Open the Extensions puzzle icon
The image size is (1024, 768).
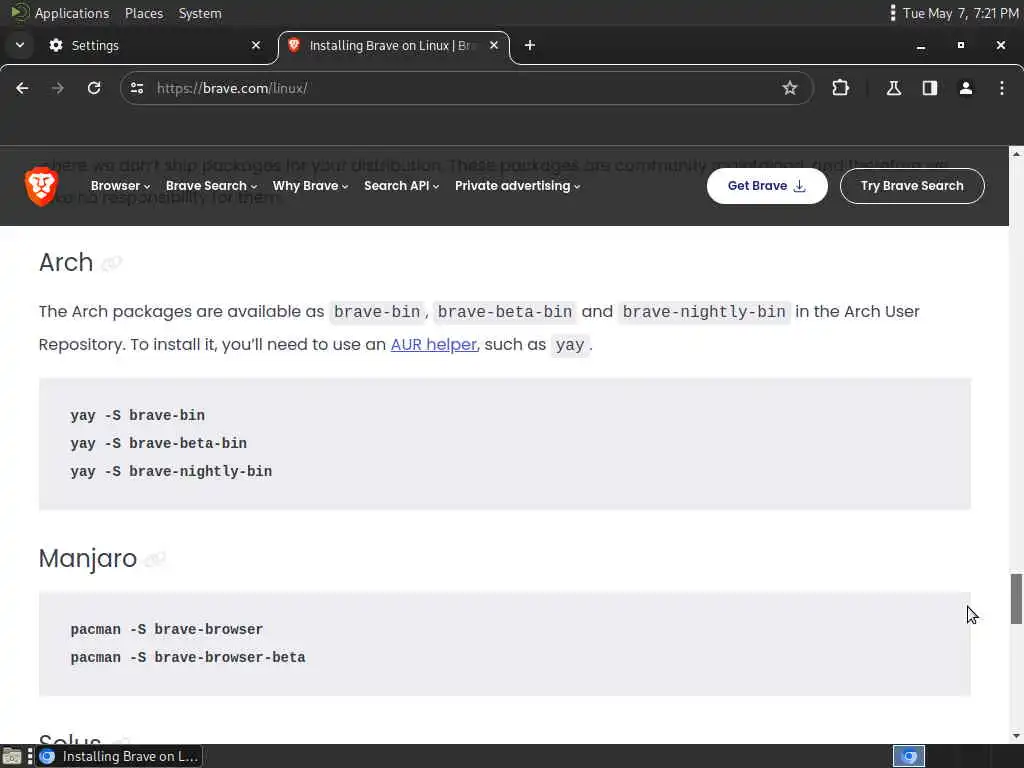[x=840, y=88]
